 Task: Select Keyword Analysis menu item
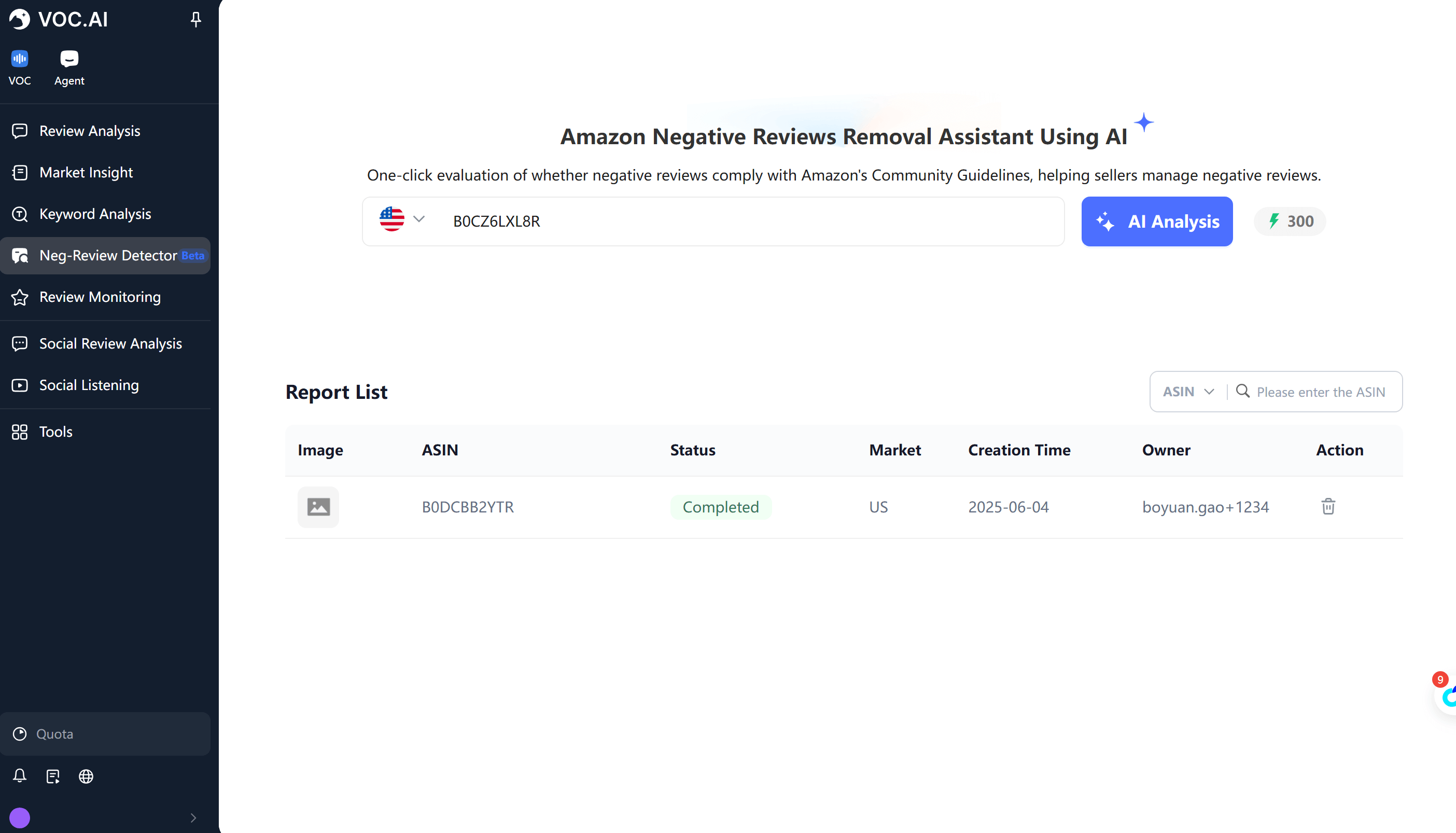click(95, 214)
